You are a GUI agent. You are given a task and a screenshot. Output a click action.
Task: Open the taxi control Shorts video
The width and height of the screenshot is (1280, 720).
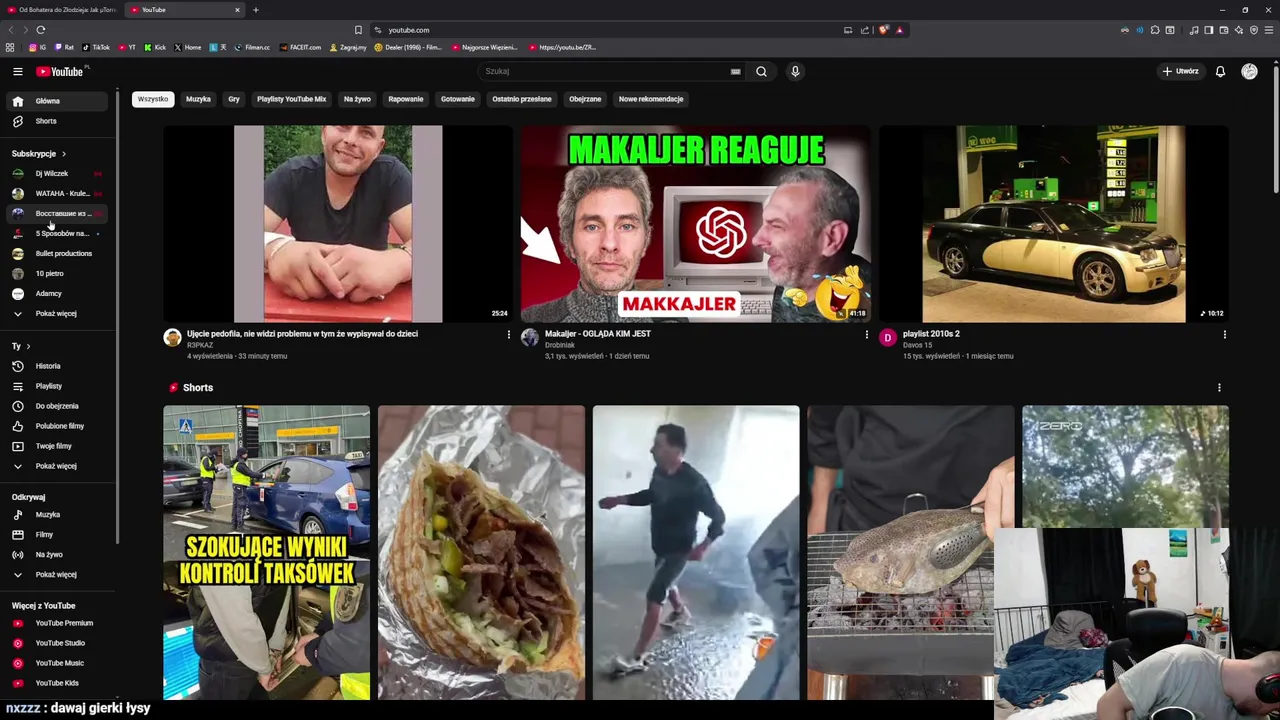point(267,552)
